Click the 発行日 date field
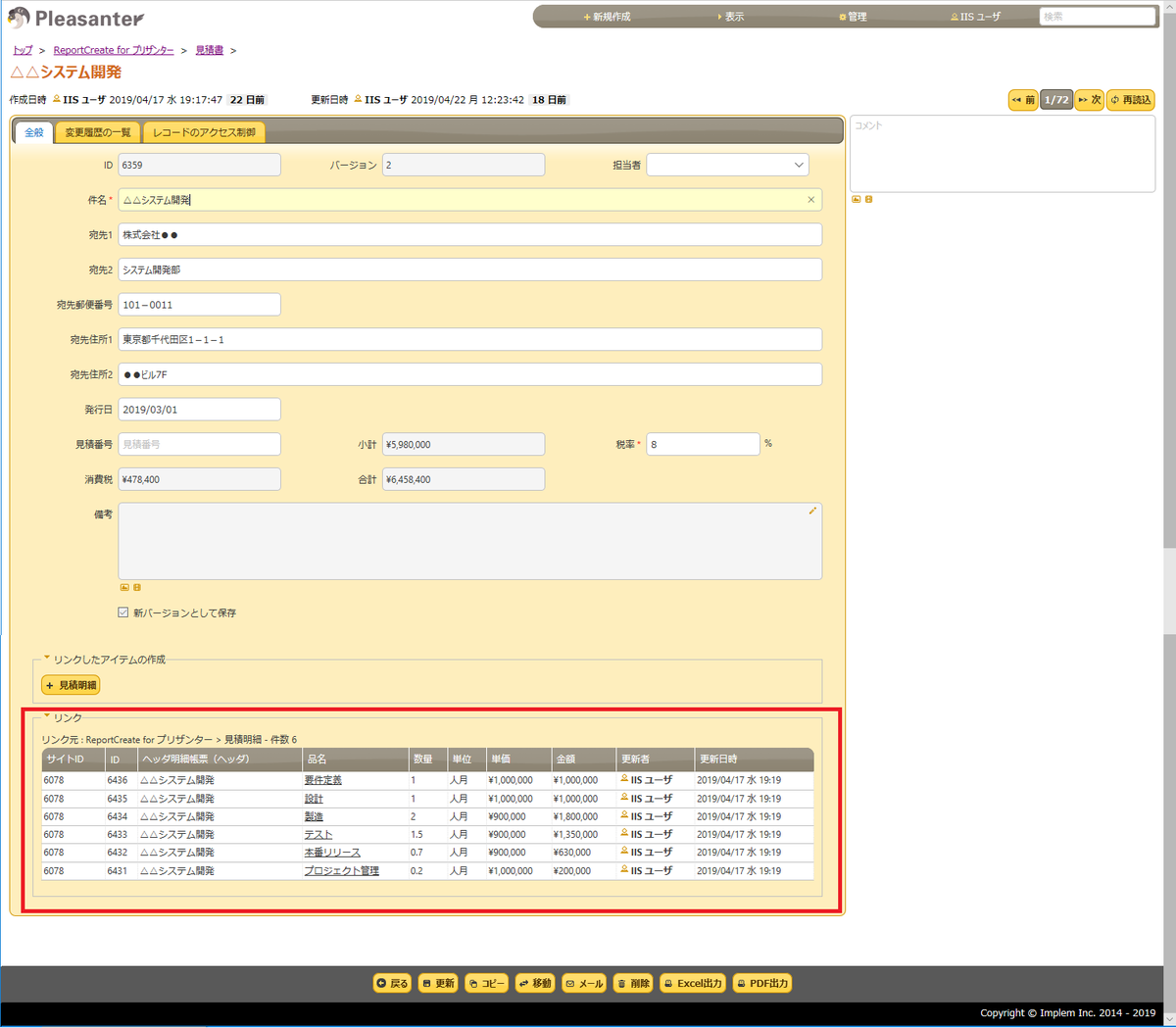1176x1028 pixels. point(199,410)
